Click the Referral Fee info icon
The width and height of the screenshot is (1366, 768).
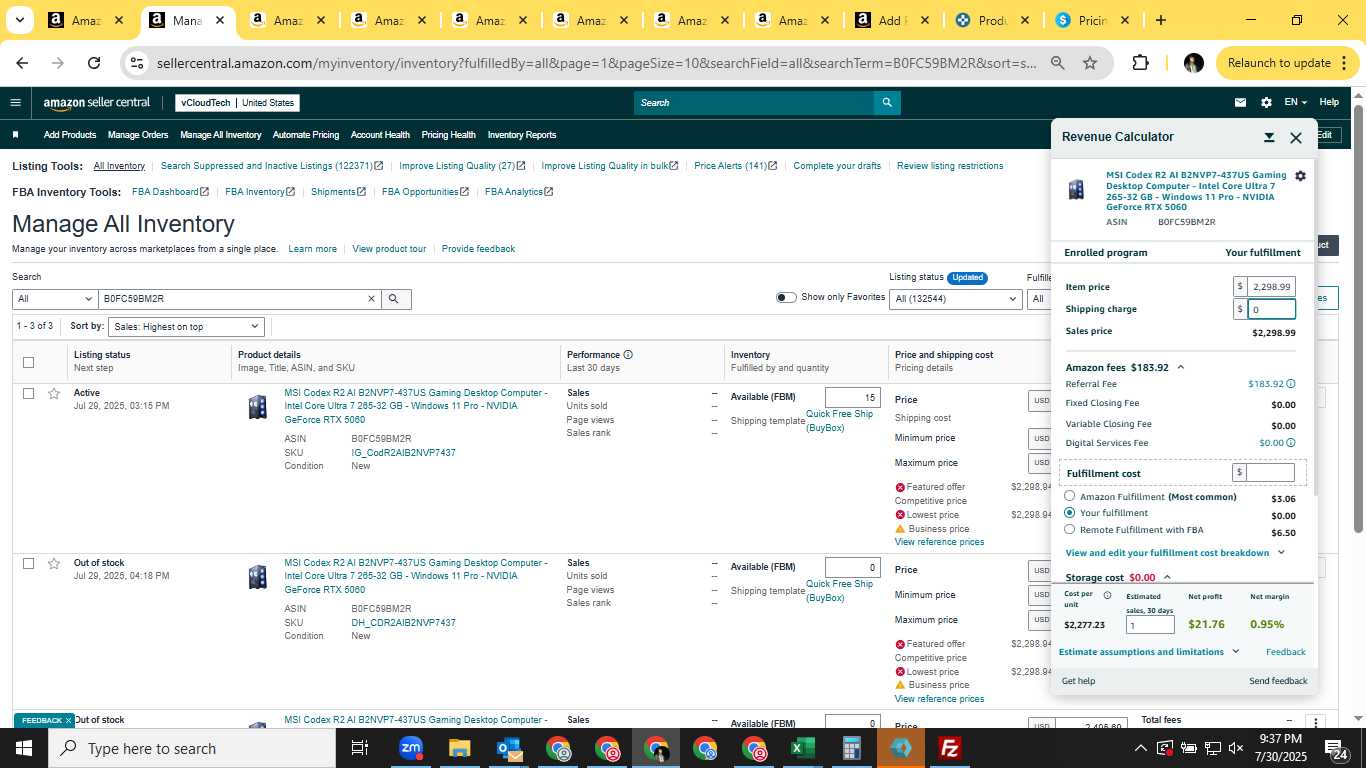tap(1291, 384)
